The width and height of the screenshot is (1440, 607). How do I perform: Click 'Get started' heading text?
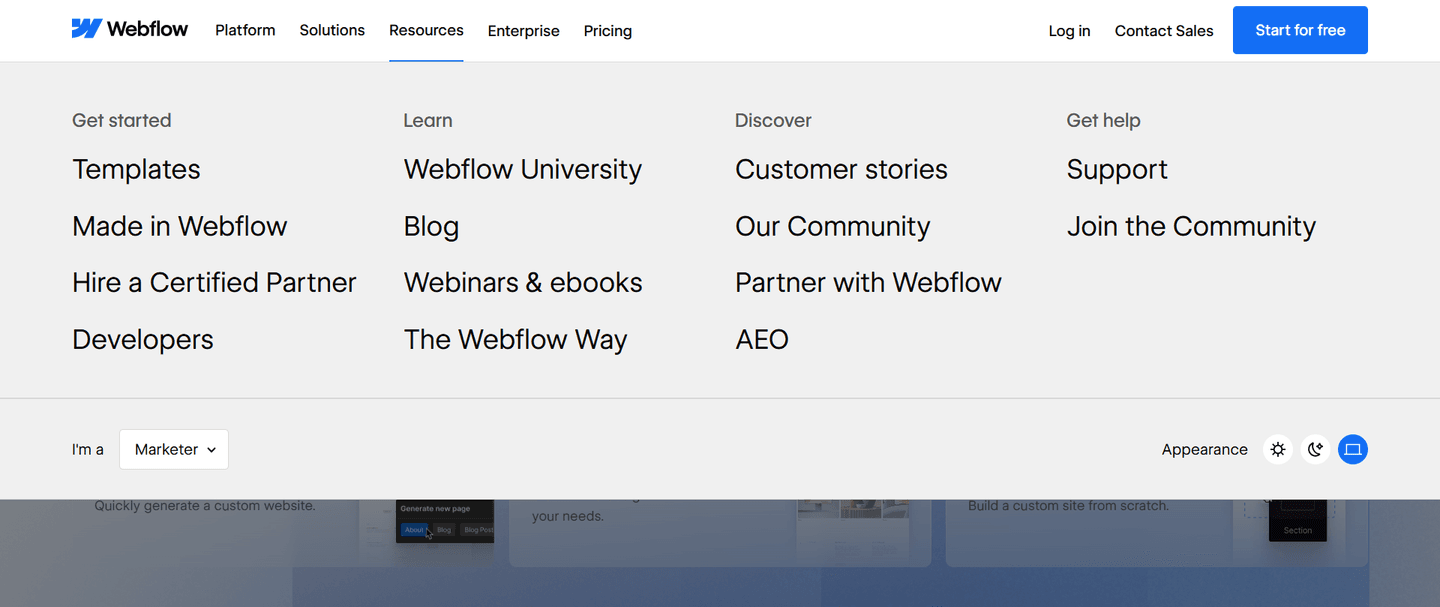click(x=122, y=121)
